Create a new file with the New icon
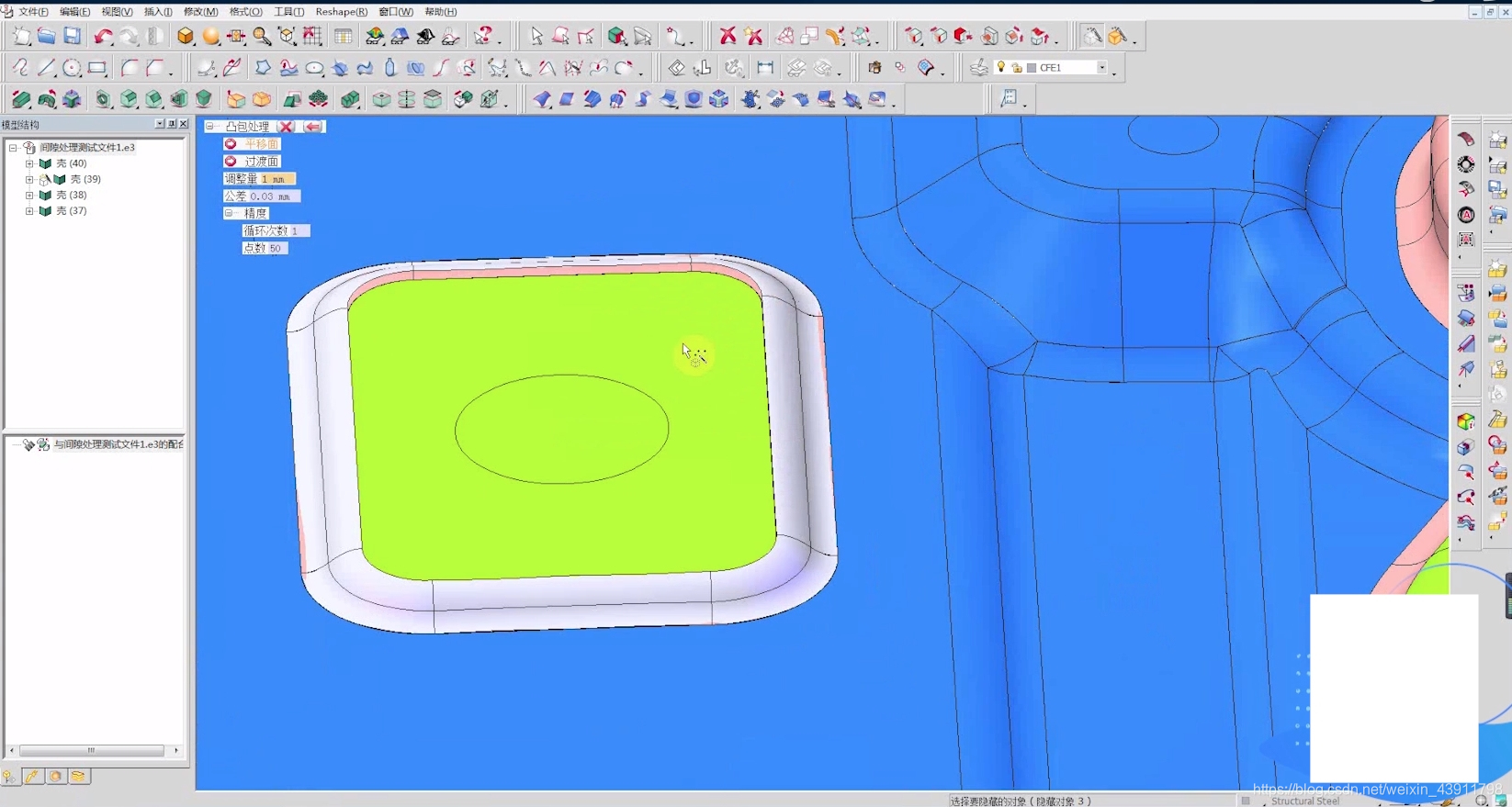 tap(20, 37)
